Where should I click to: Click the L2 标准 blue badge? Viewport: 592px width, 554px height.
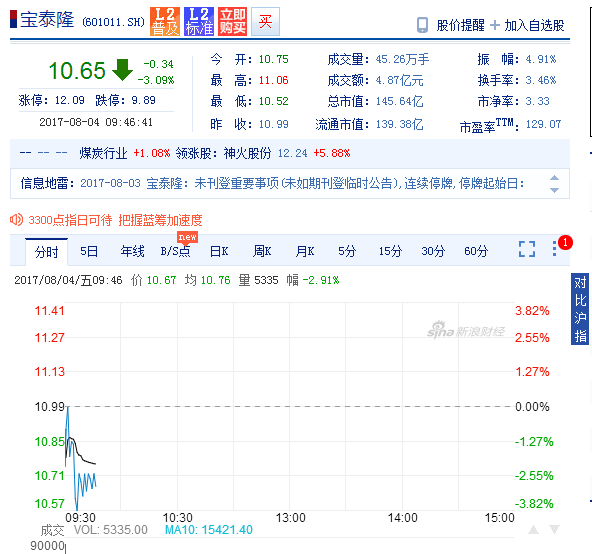[199, 21]
